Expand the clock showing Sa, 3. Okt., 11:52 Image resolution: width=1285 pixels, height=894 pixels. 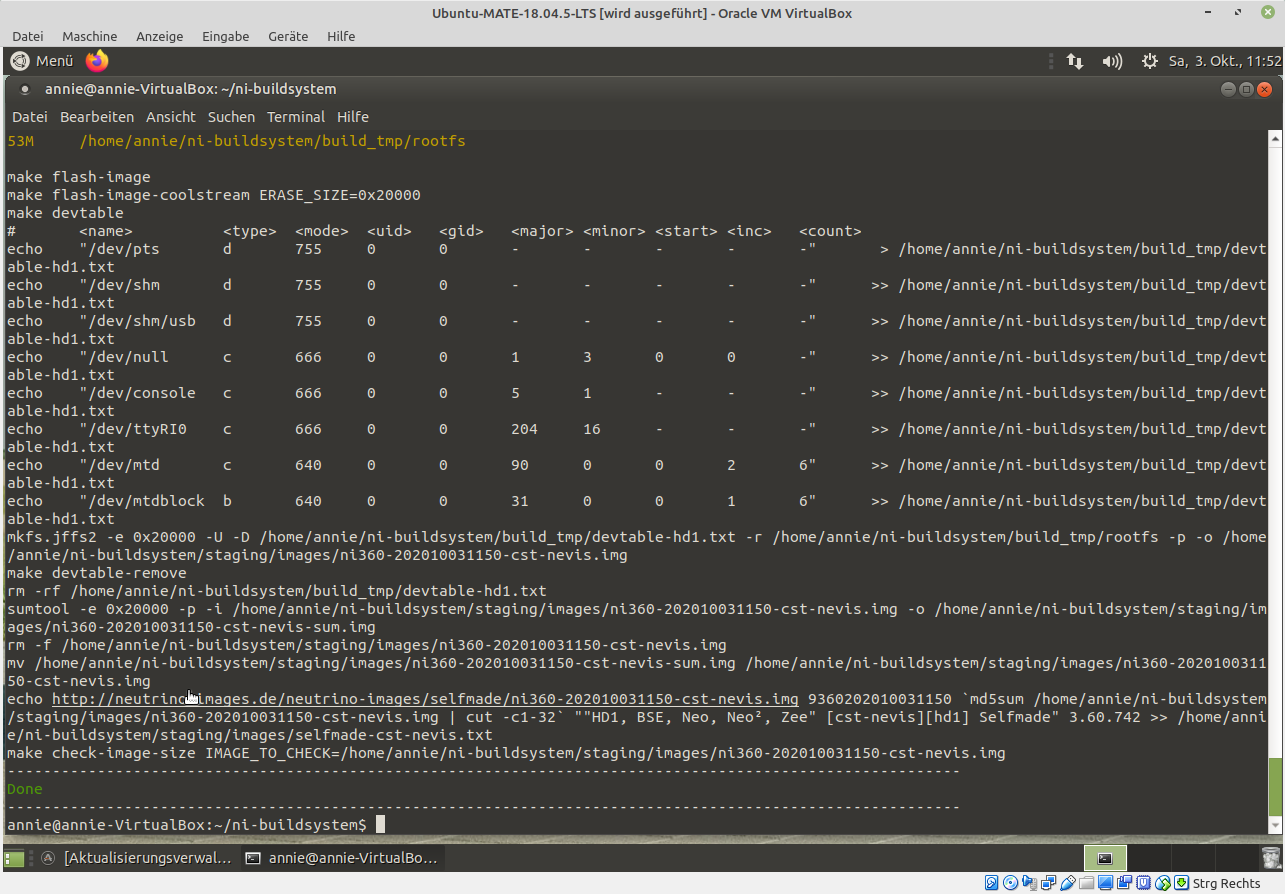pos(1224,61)
